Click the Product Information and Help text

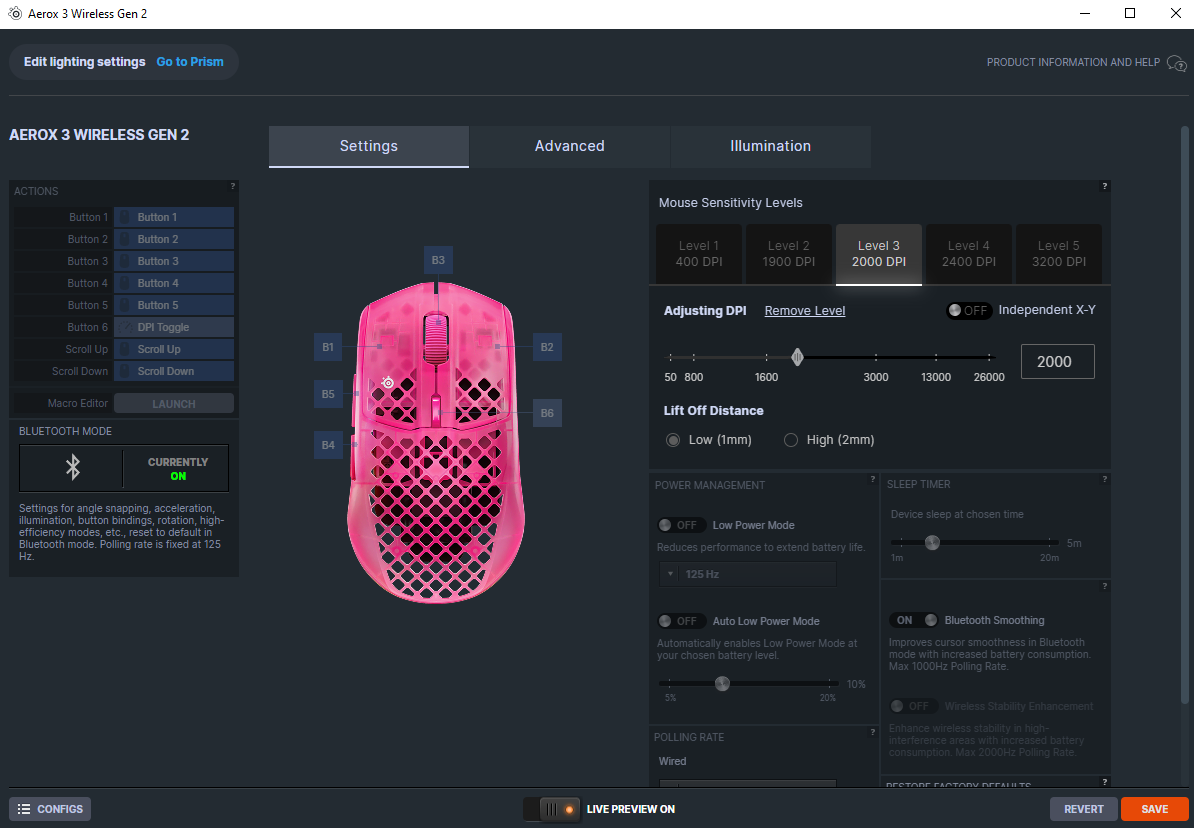tap(1073, 62)
